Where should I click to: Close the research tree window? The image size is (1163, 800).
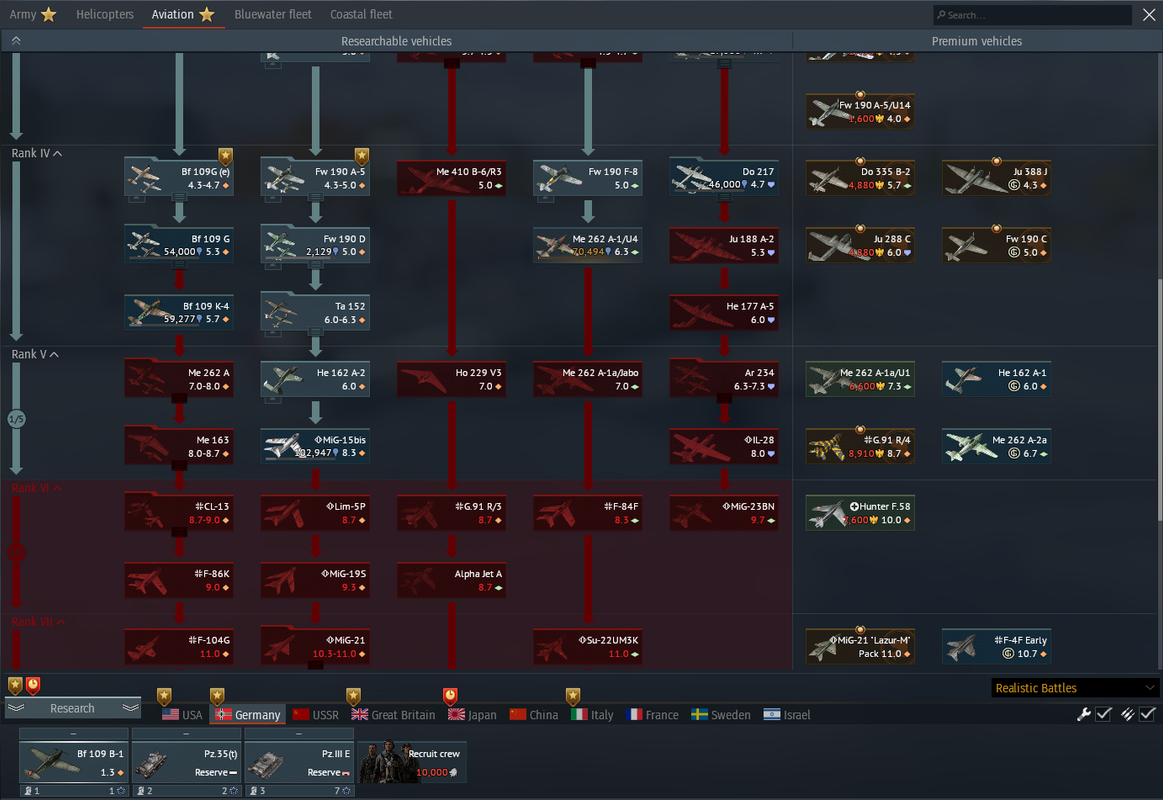pos(1149,15)
